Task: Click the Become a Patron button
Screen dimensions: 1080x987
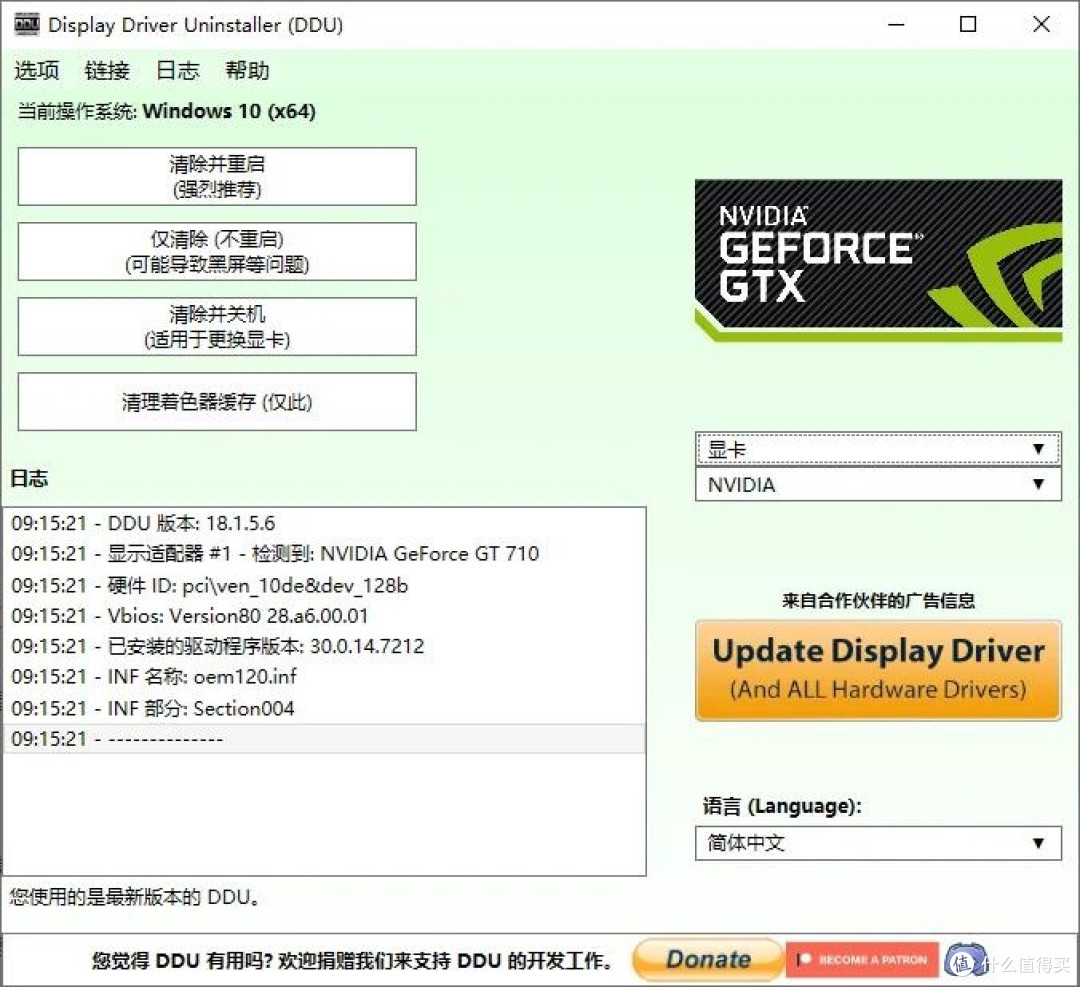Action: tap(862, 959)
